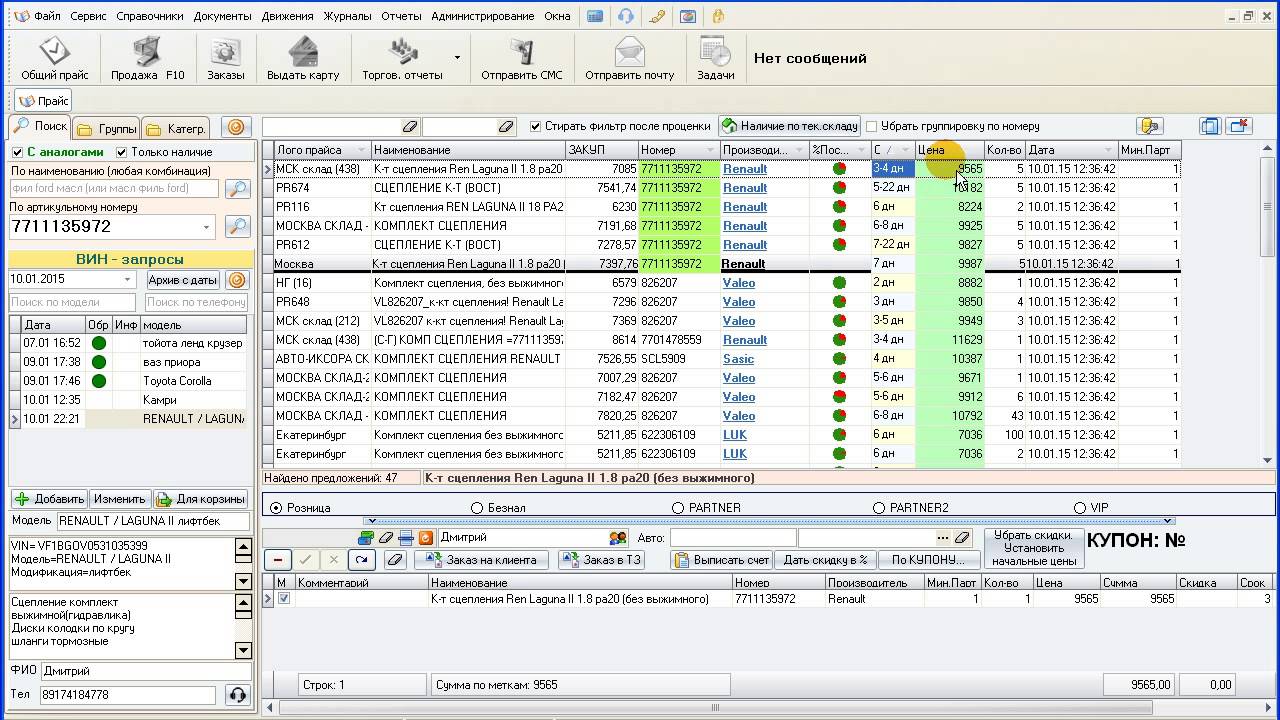Image resolution: width=1280 pixels, height=720 pixels.
Task: Select PARTNER price radio button
Action: tap(679, 508)
